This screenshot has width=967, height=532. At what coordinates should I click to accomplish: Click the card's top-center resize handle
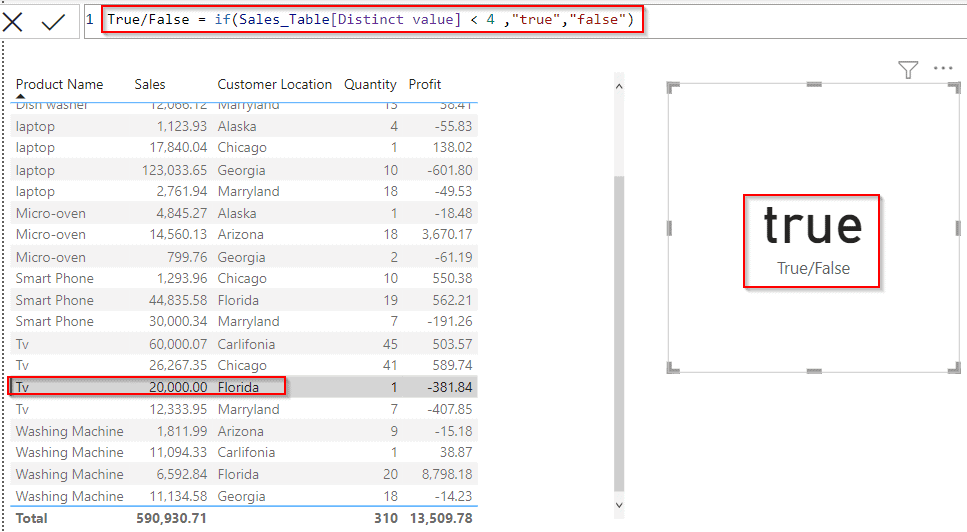coord(814,84)
